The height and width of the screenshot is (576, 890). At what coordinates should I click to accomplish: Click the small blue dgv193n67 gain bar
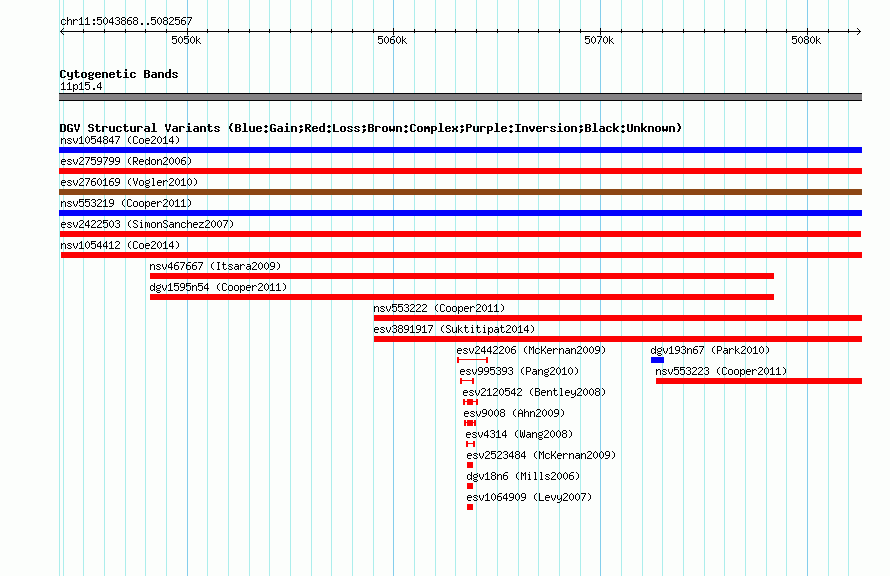point(657,360)
